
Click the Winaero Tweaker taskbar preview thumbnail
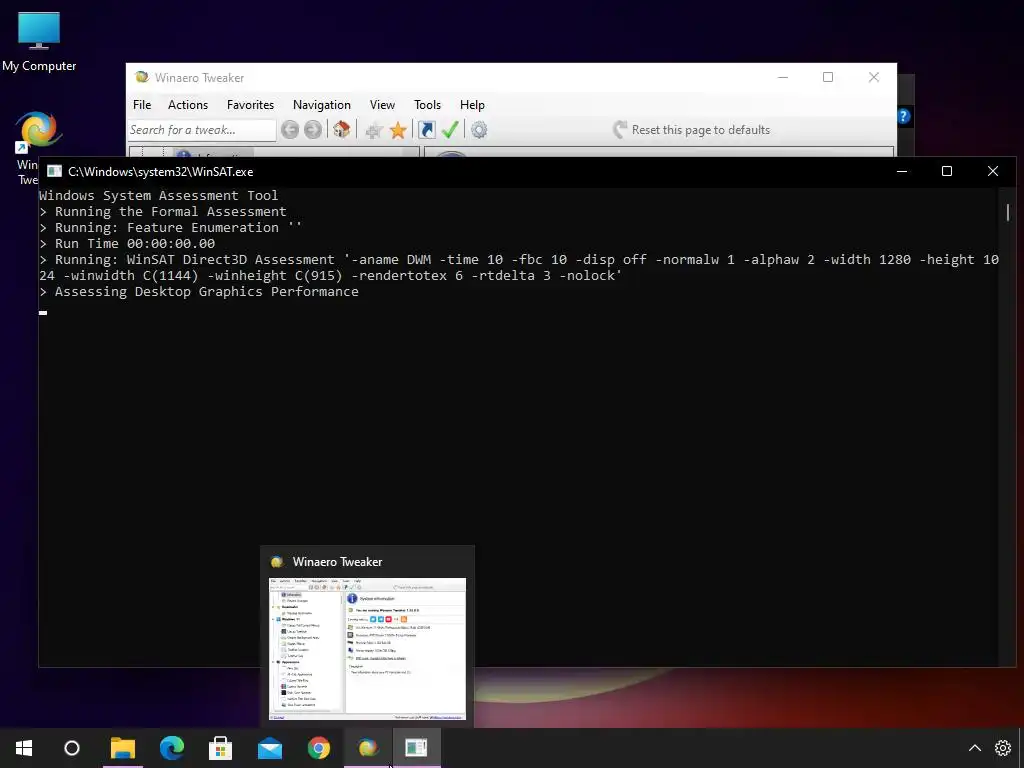point(368,648)
